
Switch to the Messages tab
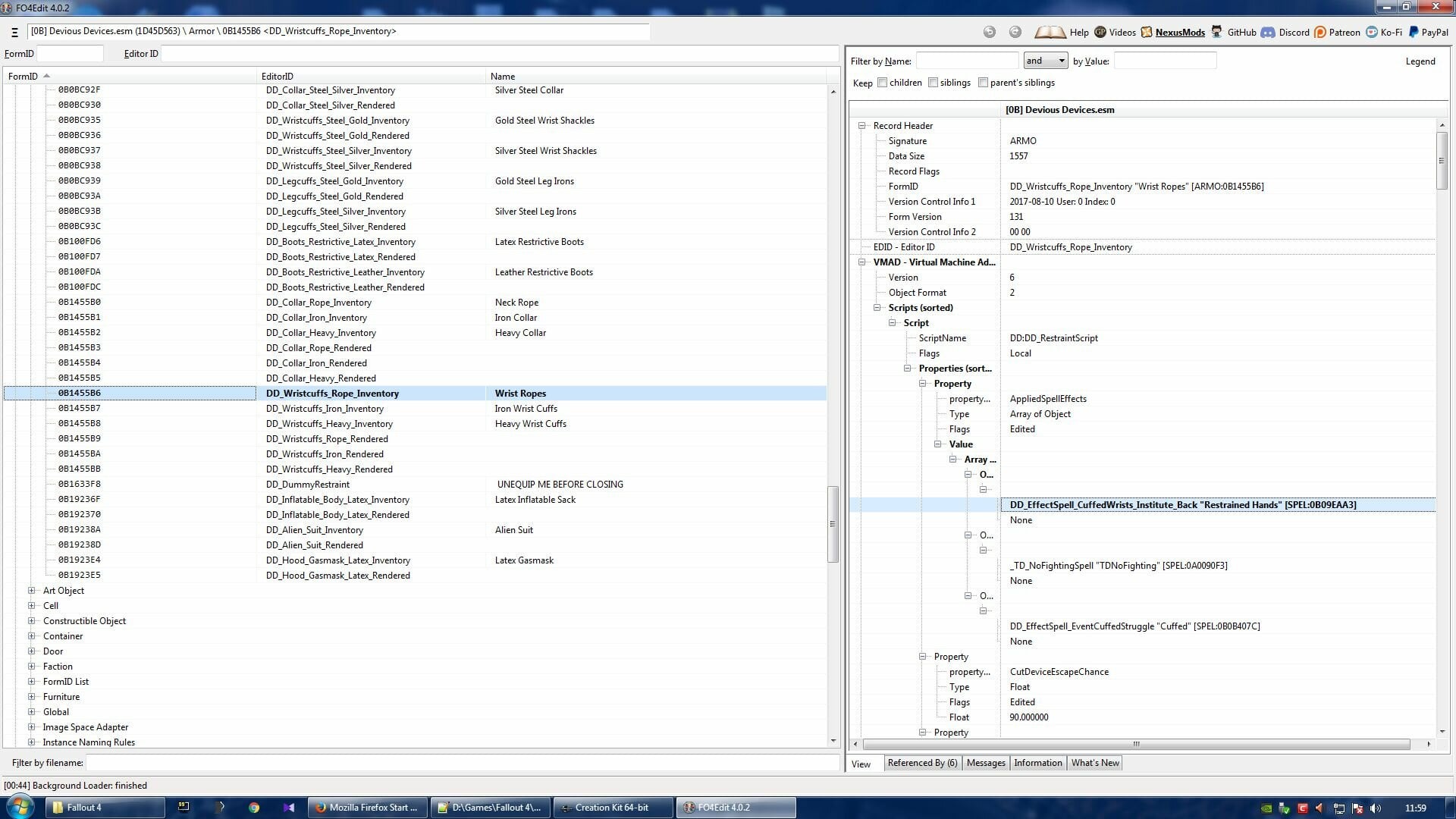click(x=986, y=763)
